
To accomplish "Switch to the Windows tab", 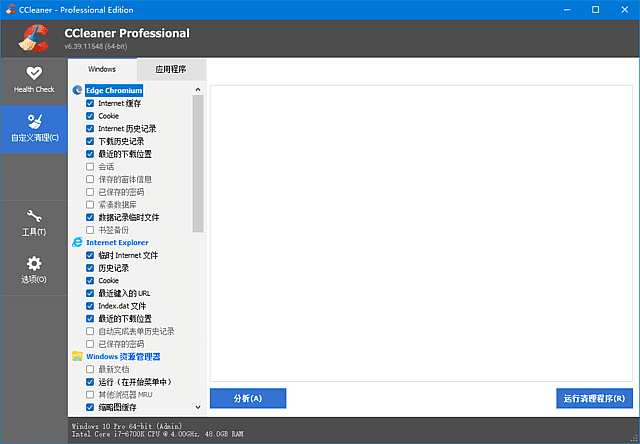I will tap(102, 70).
